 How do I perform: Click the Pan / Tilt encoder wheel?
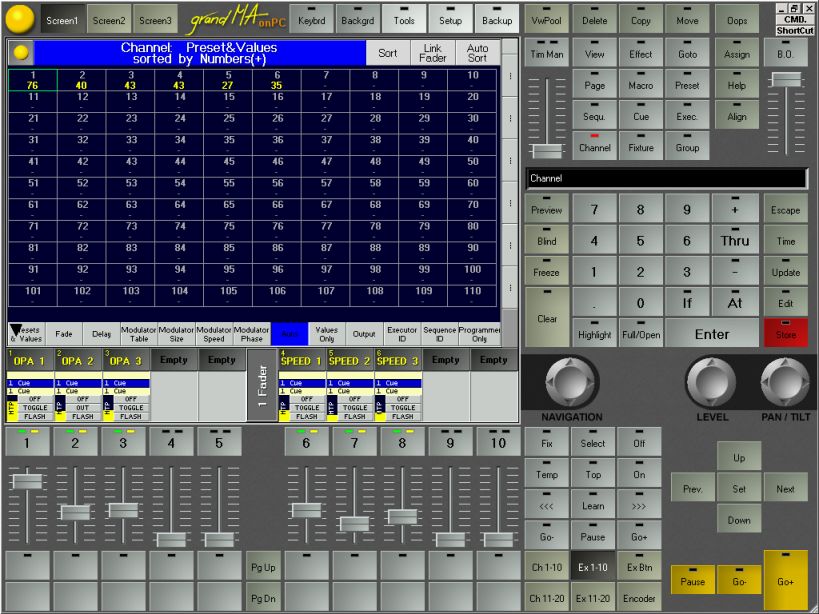[785, 384]
